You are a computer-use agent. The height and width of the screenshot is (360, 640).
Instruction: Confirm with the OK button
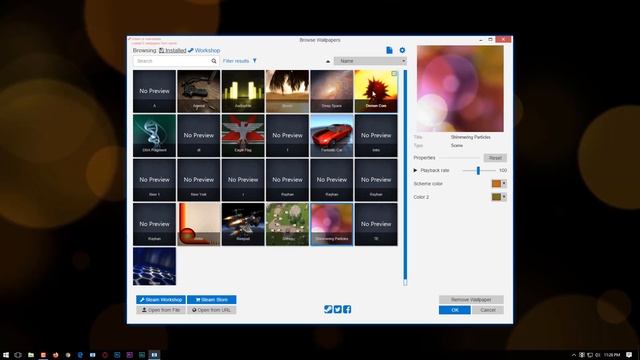pos(455,310)
